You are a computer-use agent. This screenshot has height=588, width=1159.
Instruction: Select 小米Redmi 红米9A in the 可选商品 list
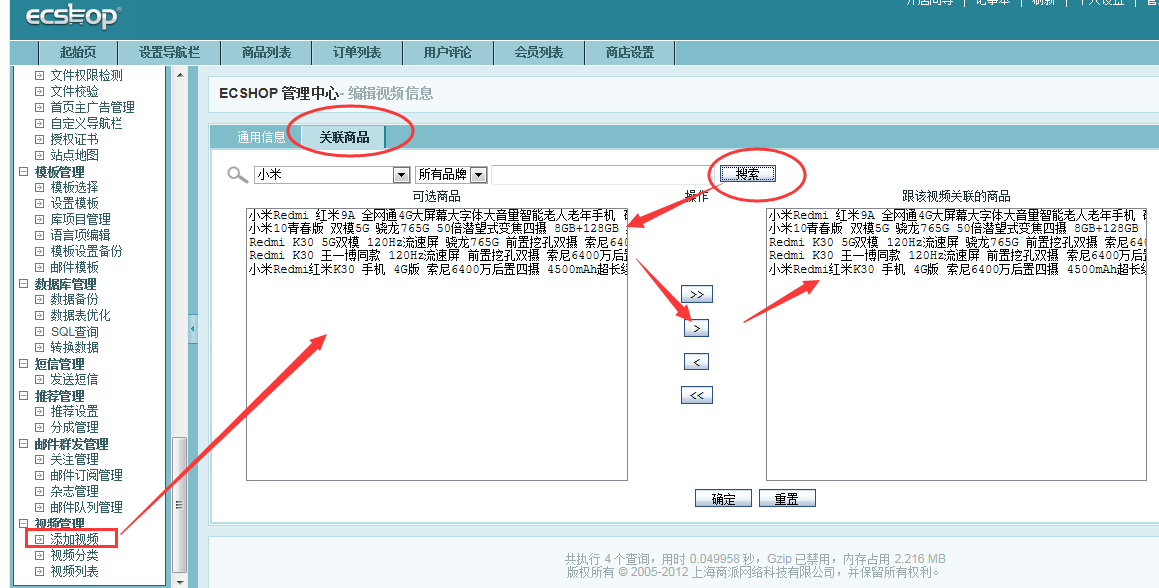[x=437, y=215]
